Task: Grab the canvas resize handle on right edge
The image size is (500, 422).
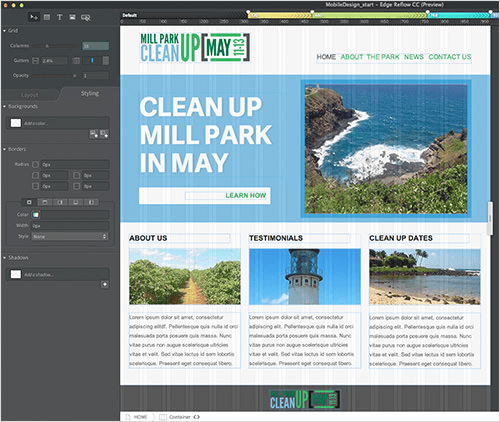Action: point(490,218)
